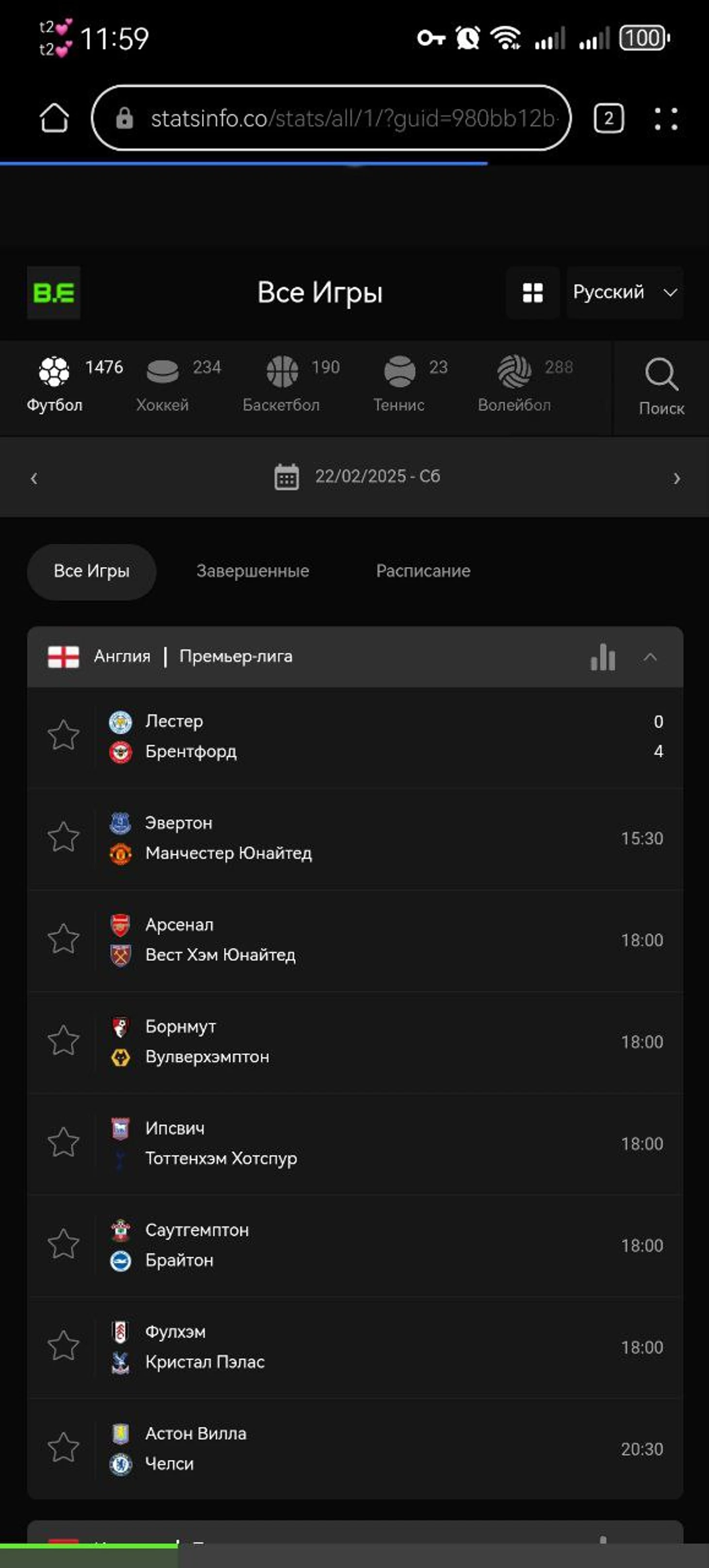Tap the browser home icon
This screenshot has height=1568, width=709.
[54, 118]
